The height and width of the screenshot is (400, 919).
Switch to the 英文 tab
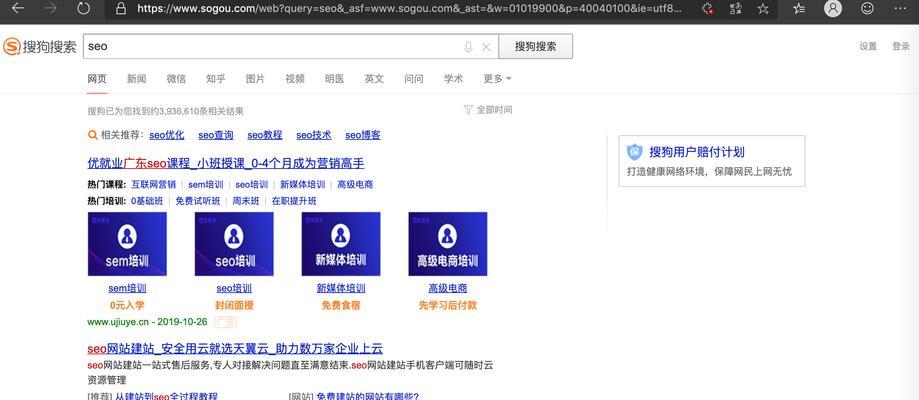374,79
